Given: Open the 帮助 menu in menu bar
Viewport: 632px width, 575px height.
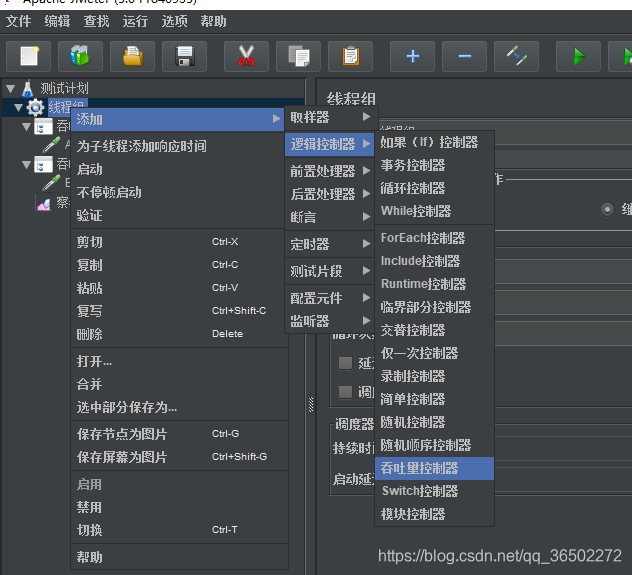Looking at the screenshot, I should coord(214,21).
